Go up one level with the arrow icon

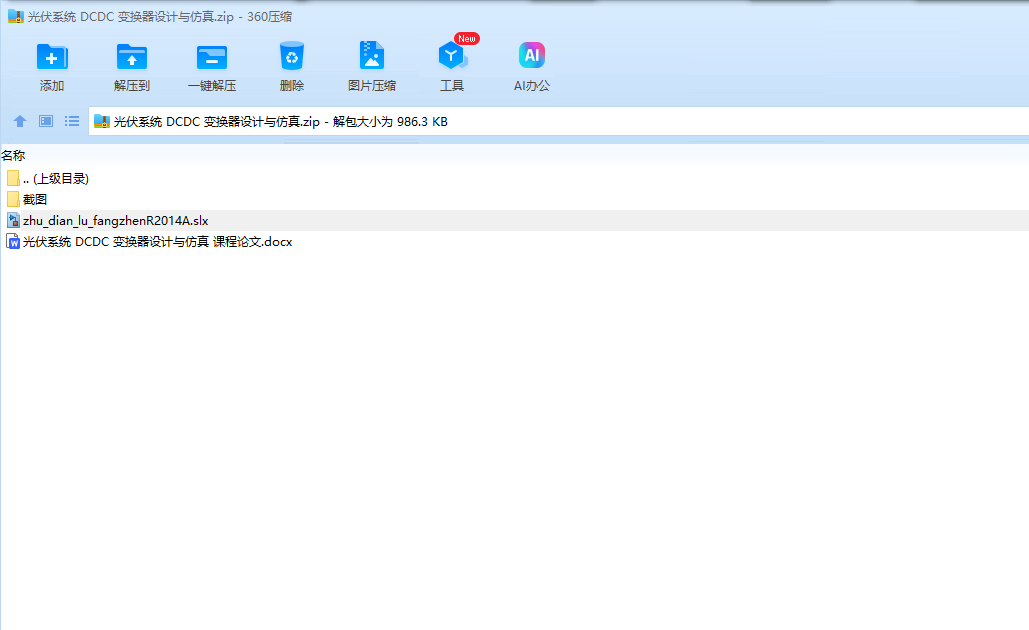(x=20, y=121)
